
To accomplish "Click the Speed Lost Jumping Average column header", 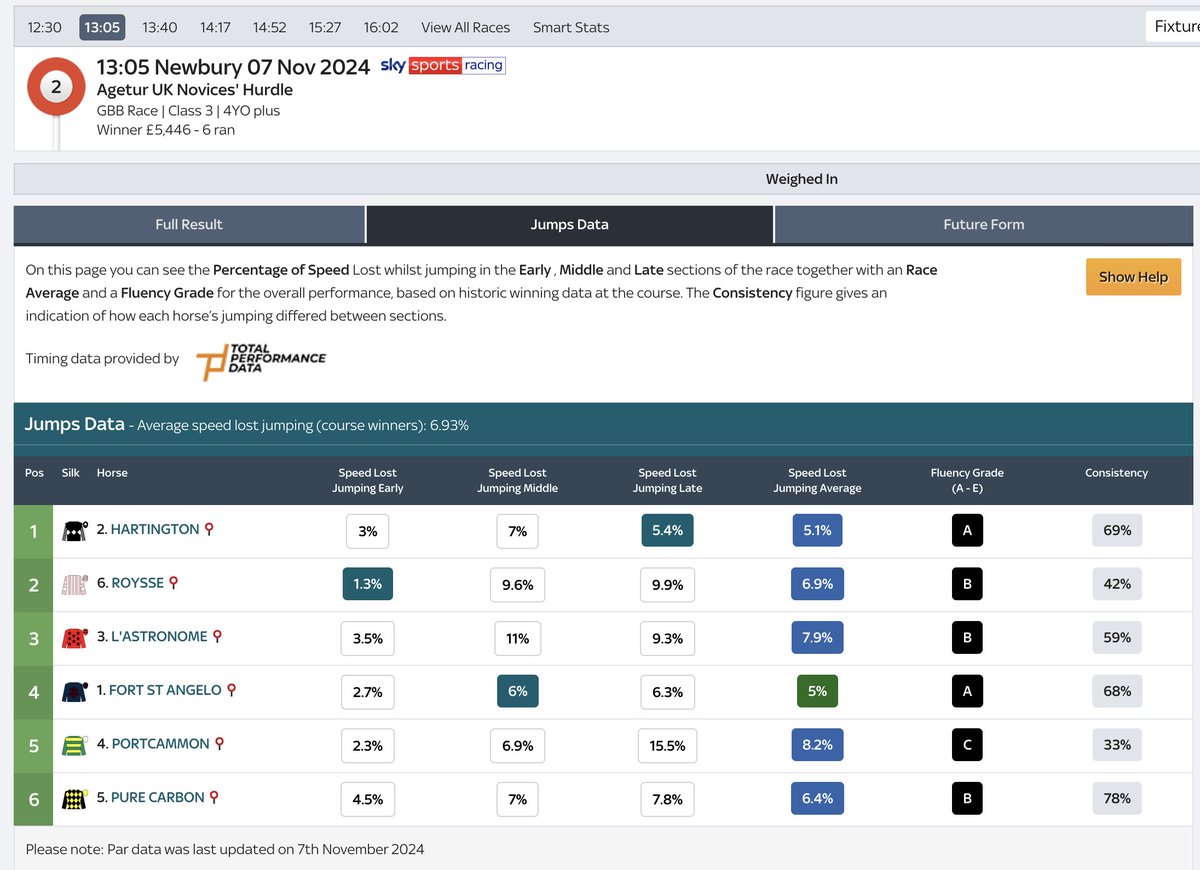I will click(x=817, y=480).
